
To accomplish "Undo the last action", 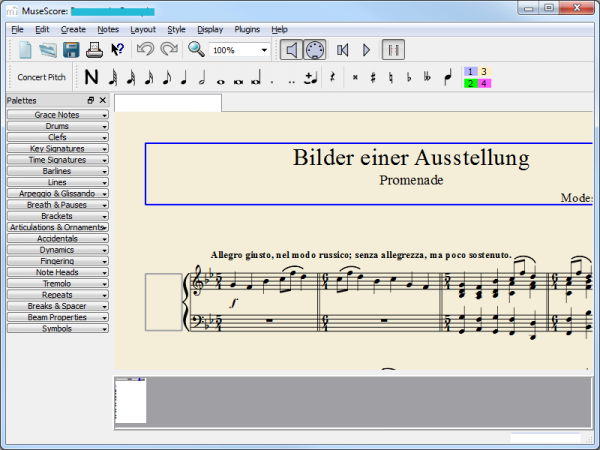I will 145,49.
